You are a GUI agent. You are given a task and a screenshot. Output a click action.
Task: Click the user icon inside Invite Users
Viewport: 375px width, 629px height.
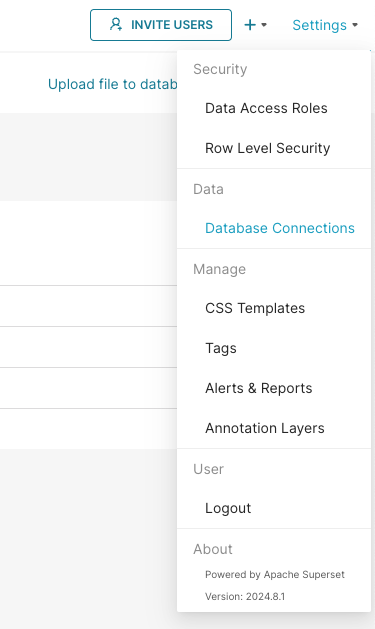coord(116,24)
